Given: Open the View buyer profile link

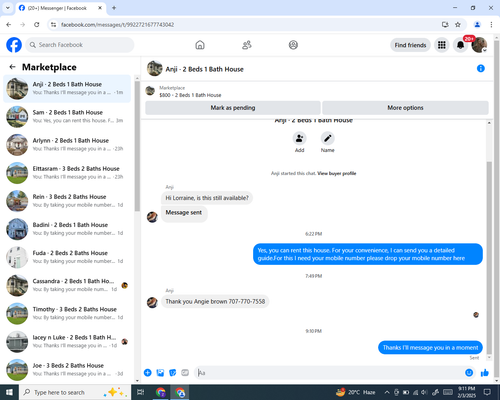Looking at the screenshot, I should 337,173.
